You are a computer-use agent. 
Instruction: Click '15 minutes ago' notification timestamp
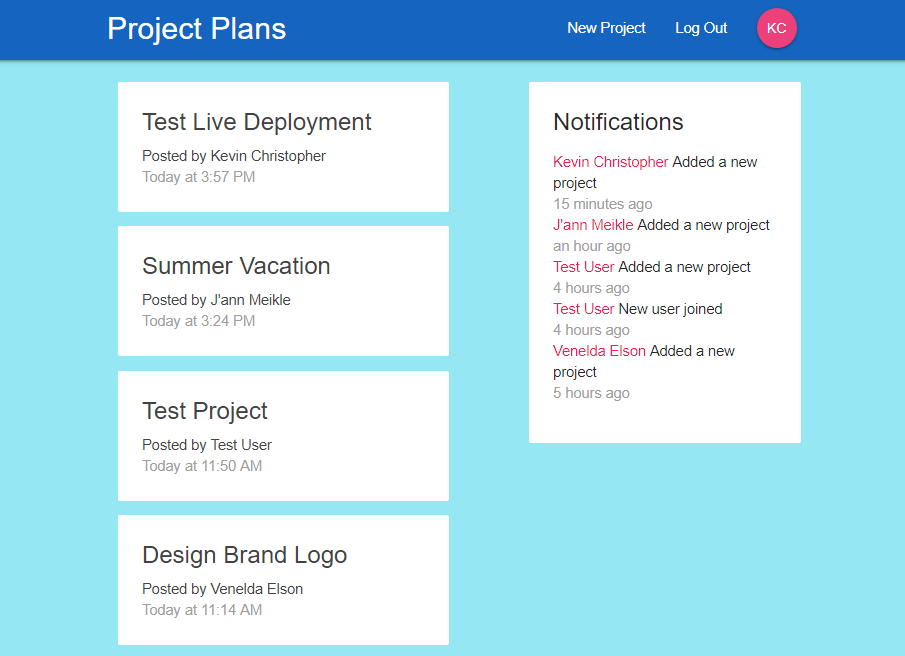click(x=602, y=204)
